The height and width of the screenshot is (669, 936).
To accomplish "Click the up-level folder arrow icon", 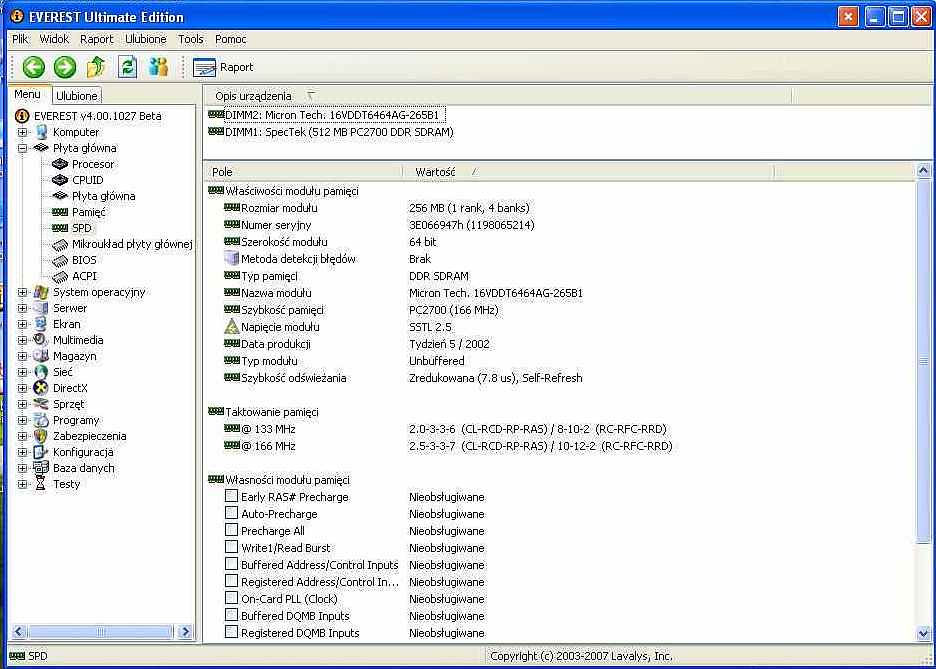I will 96,67.
